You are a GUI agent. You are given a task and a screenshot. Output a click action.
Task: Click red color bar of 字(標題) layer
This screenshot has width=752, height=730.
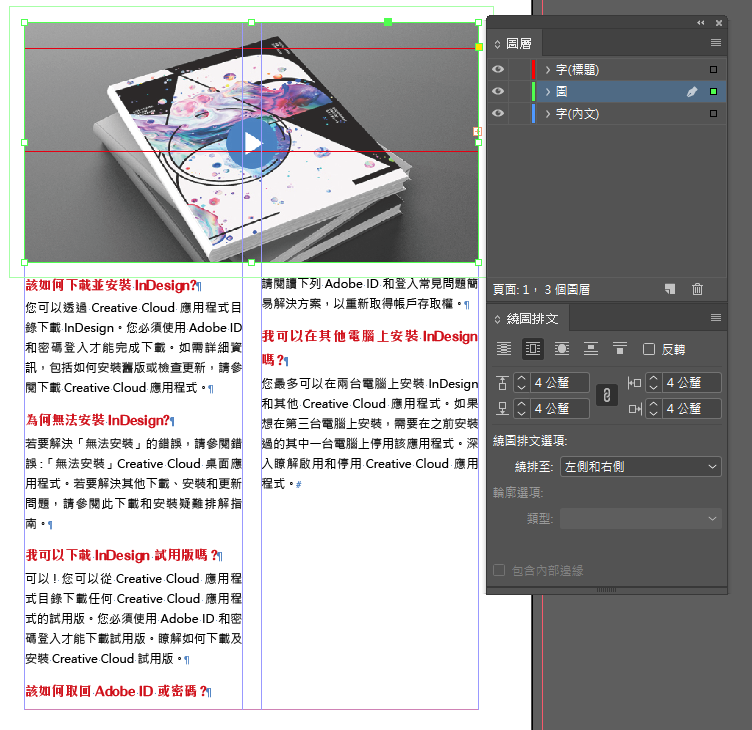click(x=533, y=70)
